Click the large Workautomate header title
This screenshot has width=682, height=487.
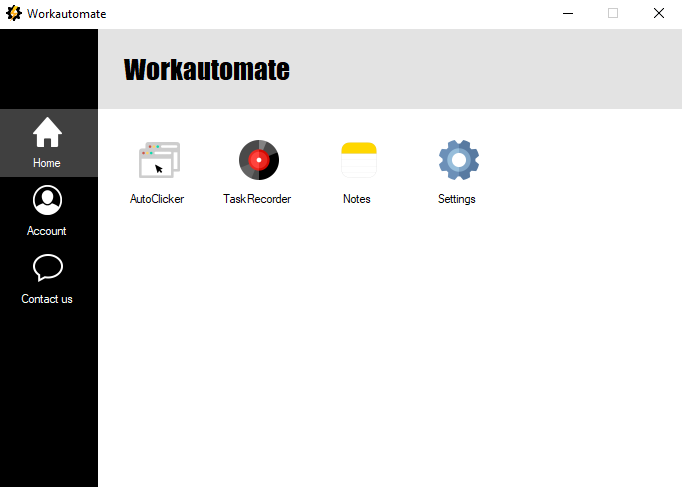pos(207,70)
